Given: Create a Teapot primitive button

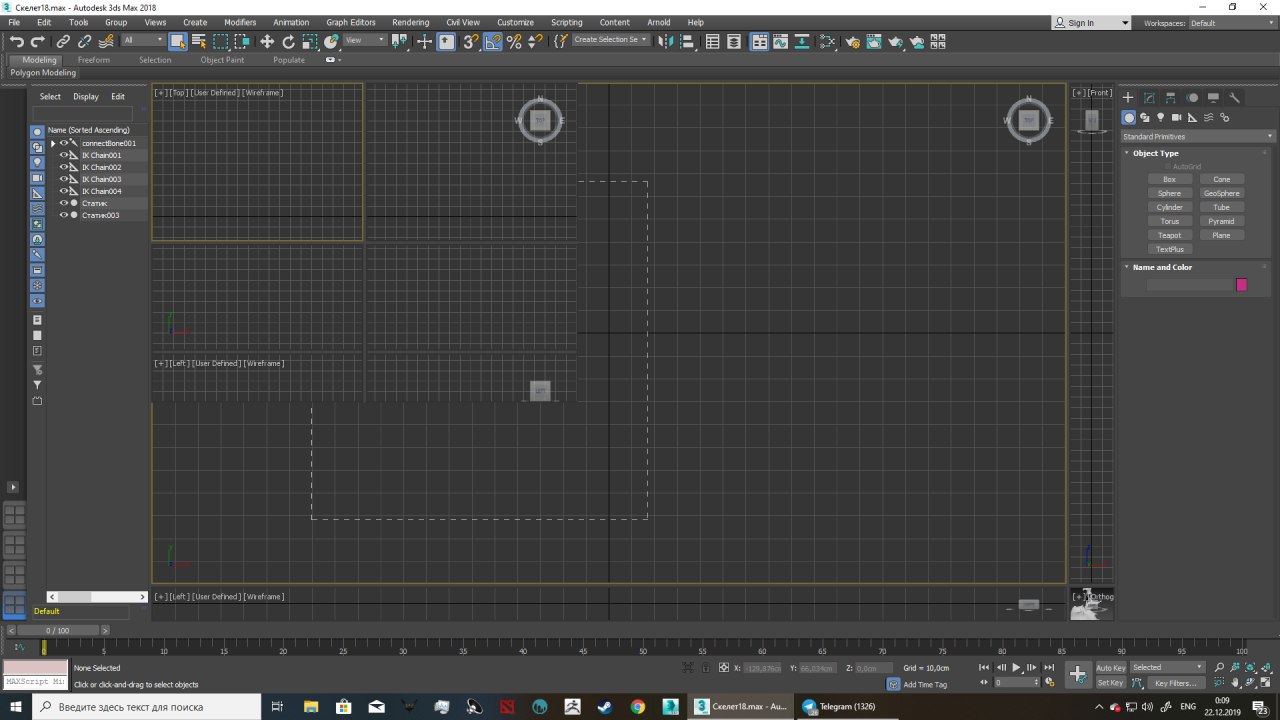Looking at the screenshot, I should coord(1169,235).
